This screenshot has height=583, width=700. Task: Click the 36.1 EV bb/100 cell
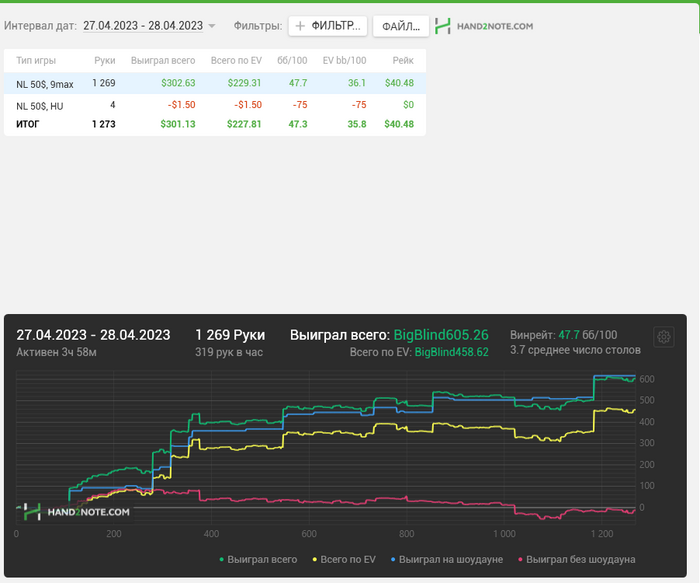(x=357, y=83)
